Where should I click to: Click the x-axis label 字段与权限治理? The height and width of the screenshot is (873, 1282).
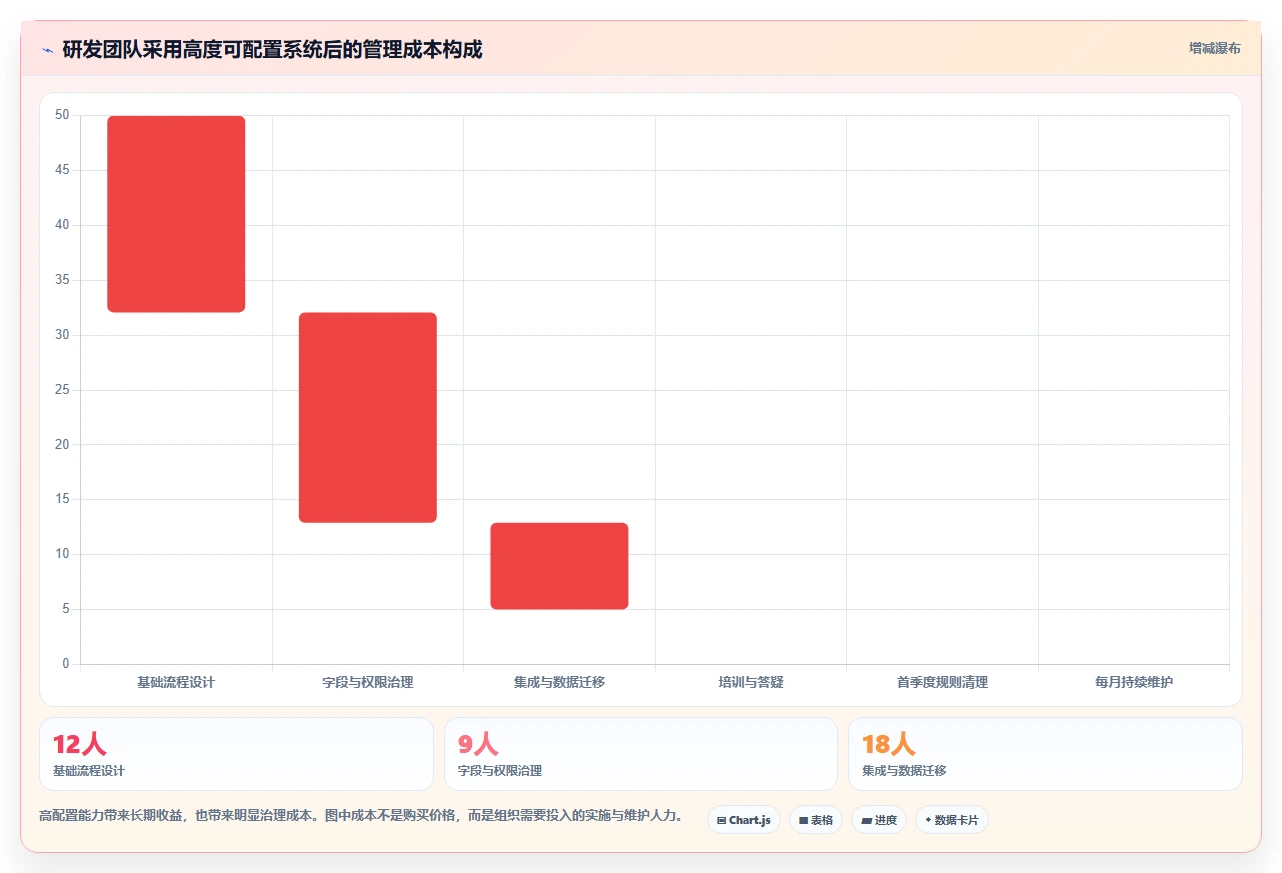[368, 682]
